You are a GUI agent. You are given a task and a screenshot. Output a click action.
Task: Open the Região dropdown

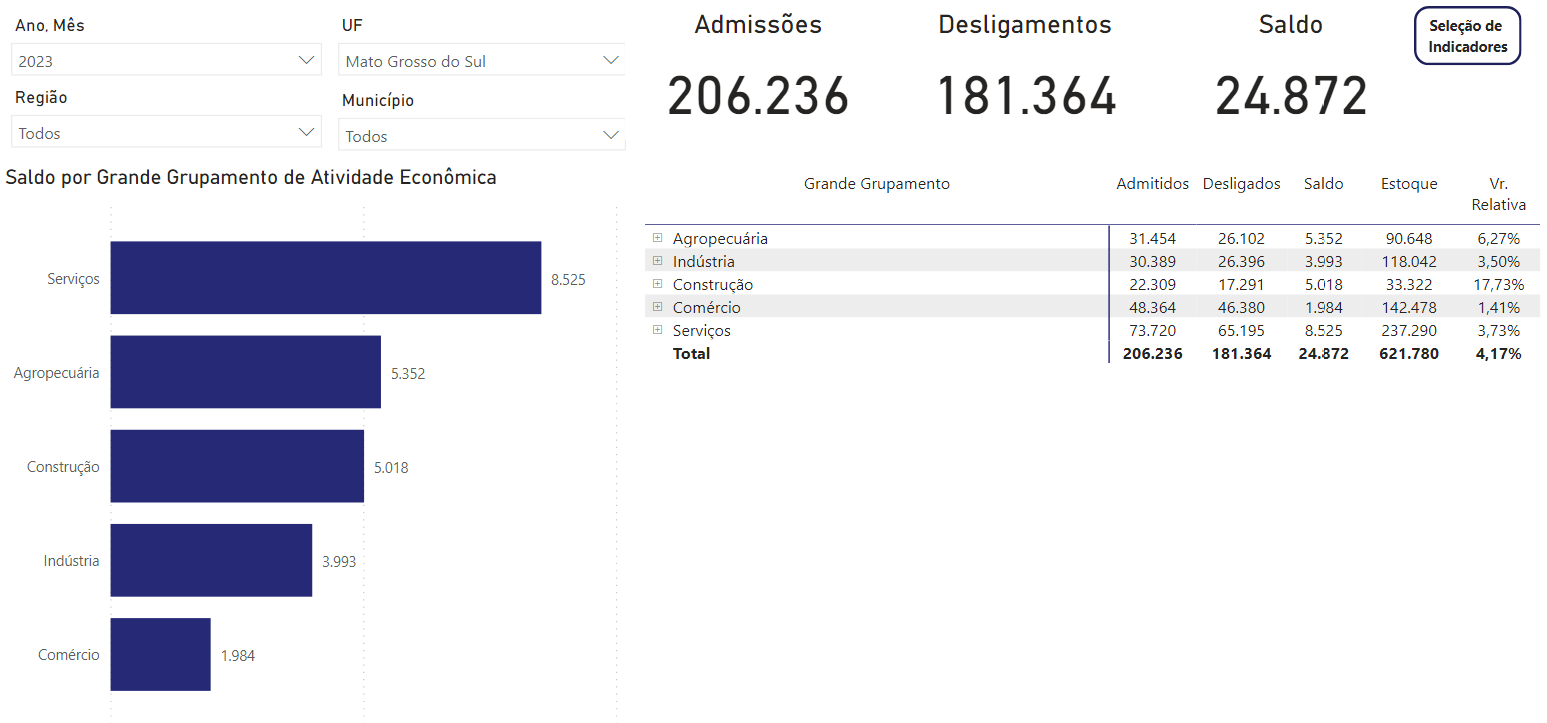click(x=166, y=133)
